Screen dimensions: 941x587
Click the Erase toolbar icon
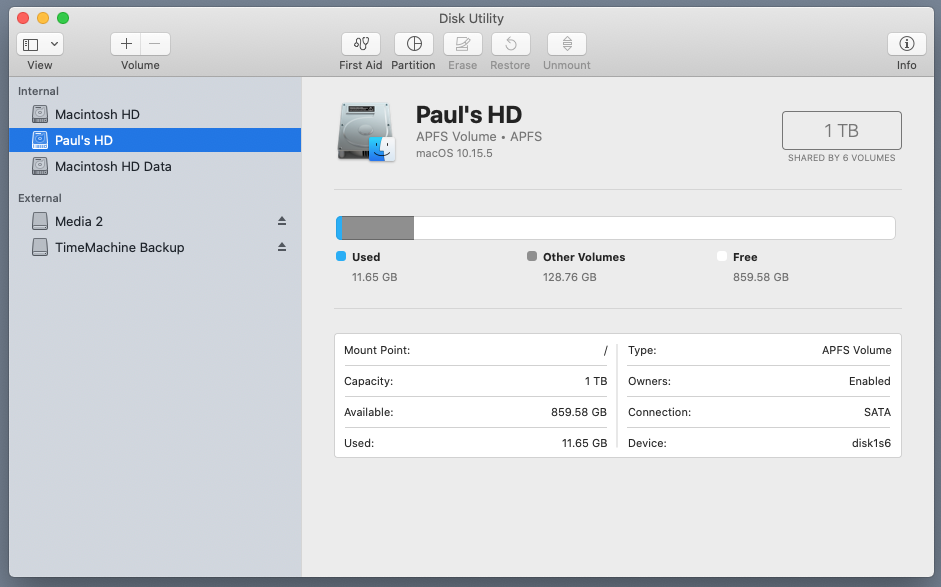coord(463,44)
